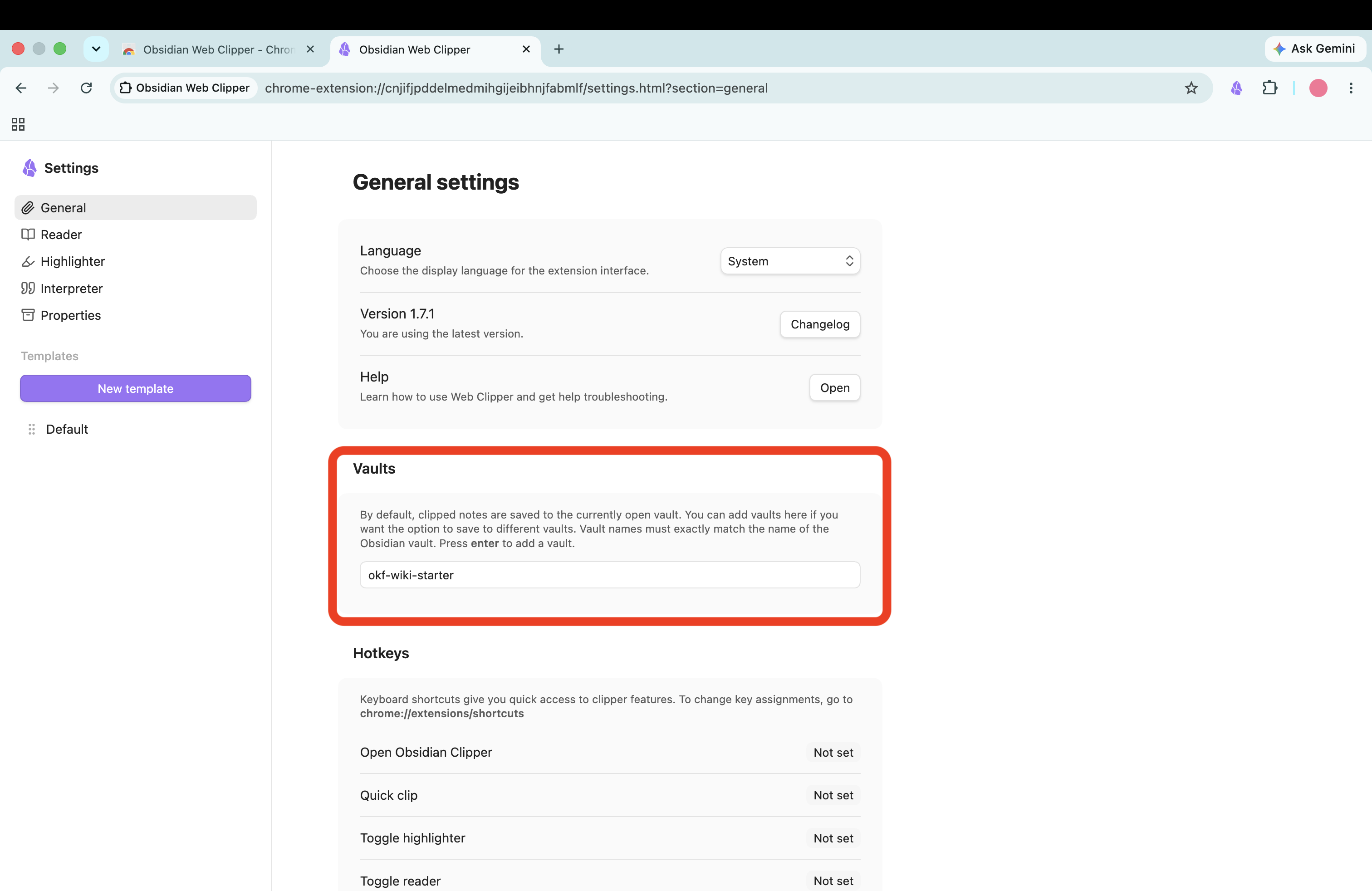1372x891 pixels.
Task: Reload the current page
Action: tap(87, 88)
